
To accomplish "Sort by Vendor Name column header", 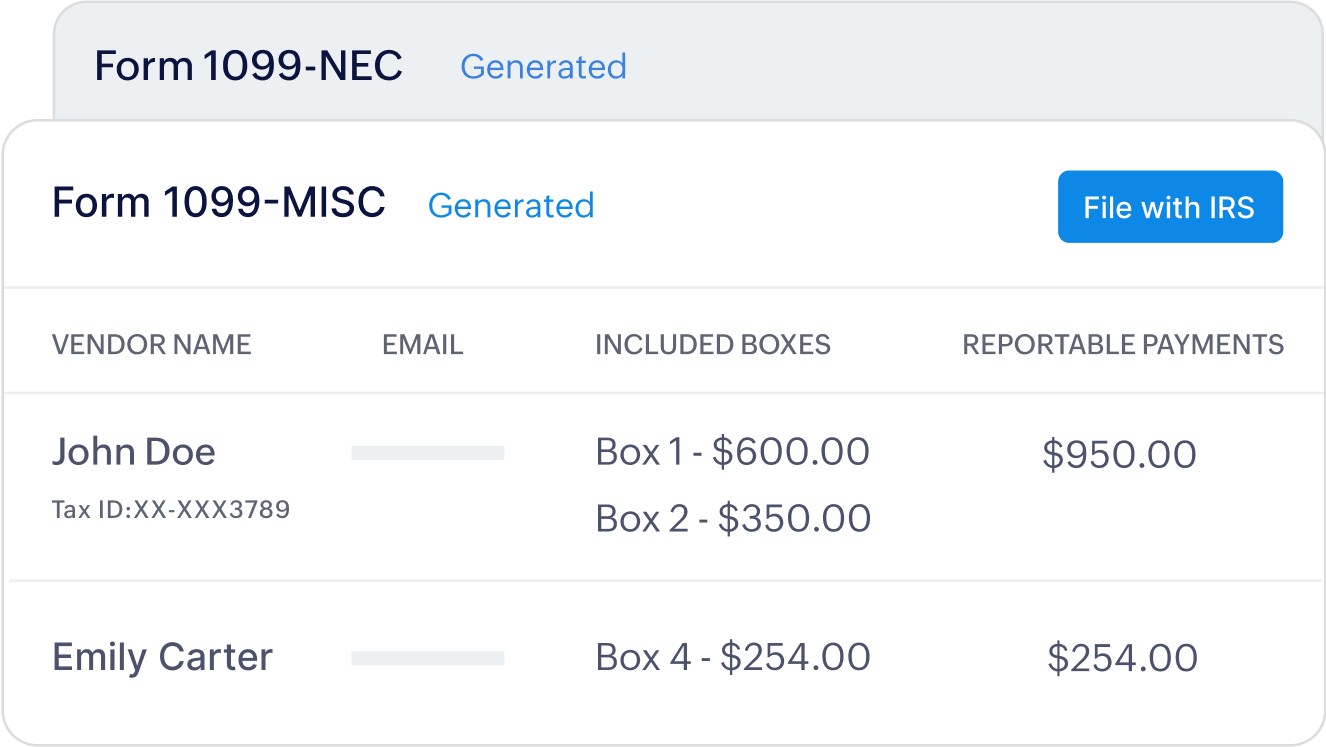I will point(151,345).
